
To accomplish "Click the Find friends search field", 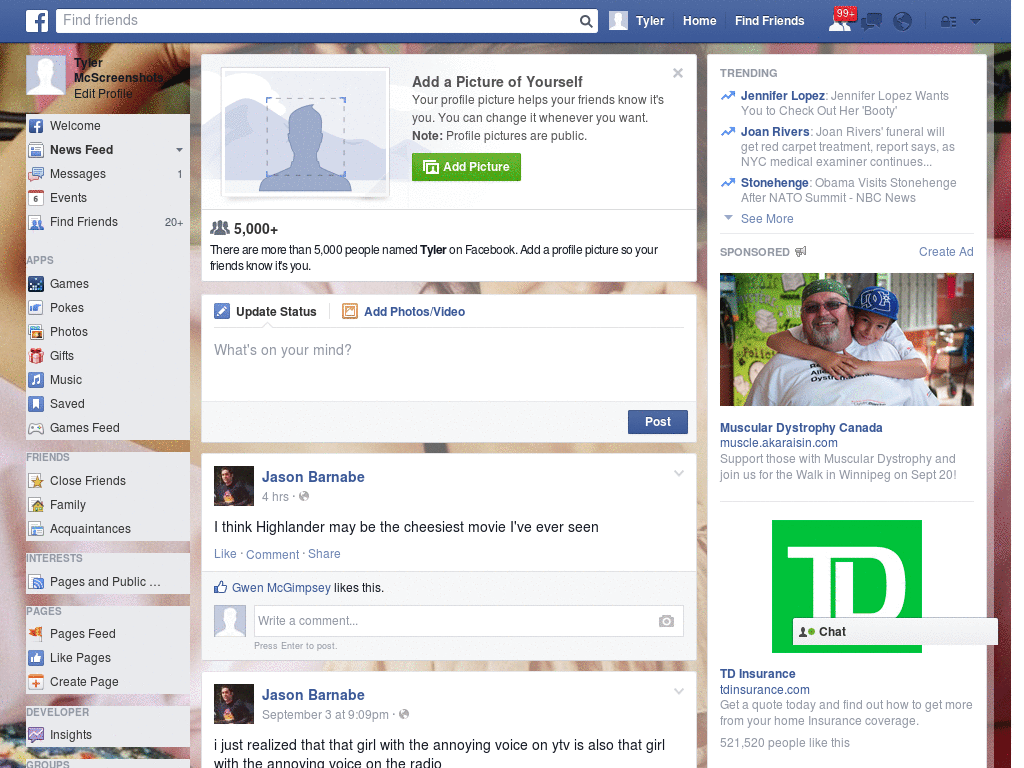I will (317, 21).
